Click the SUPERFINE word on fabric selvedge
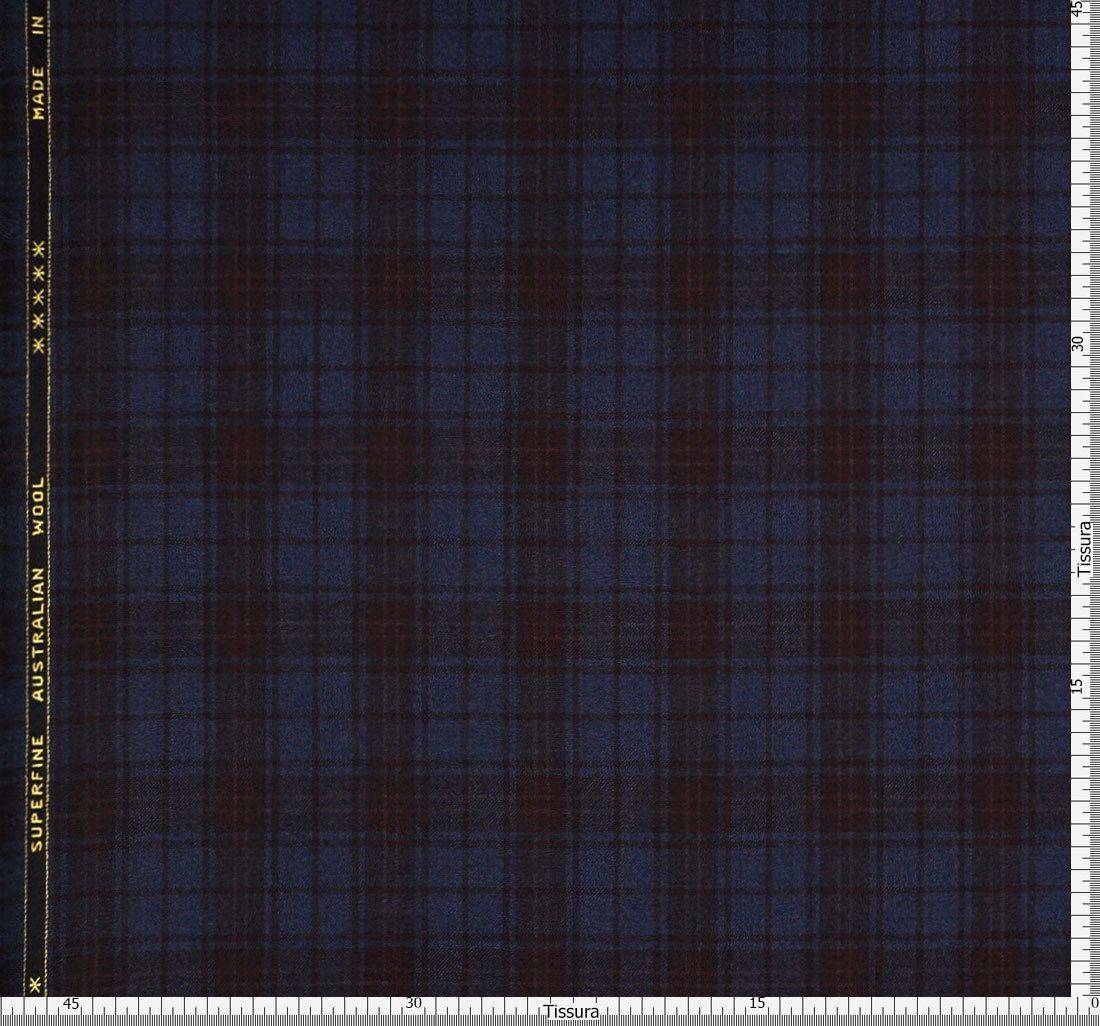Screen dimensions: 1100x1026 pos(38,793)
